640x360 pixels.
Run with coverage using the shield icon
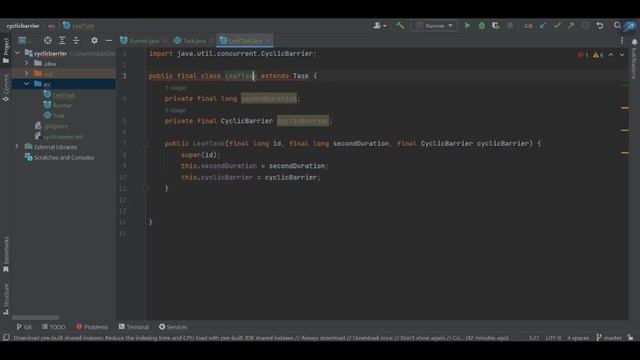click(496, 26)
